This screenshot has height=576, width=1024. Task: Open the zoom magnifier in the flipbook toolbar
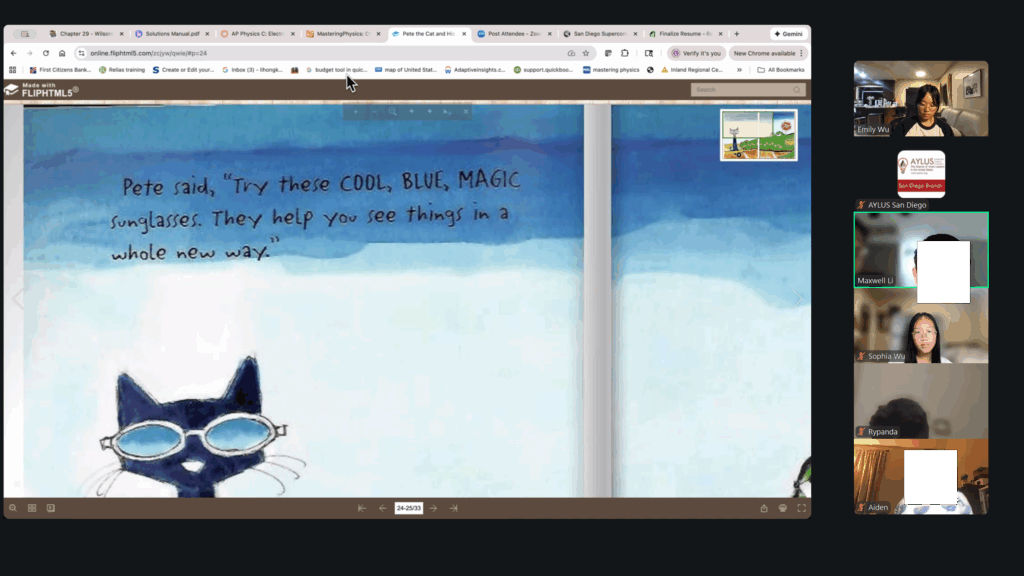(13, 508)
